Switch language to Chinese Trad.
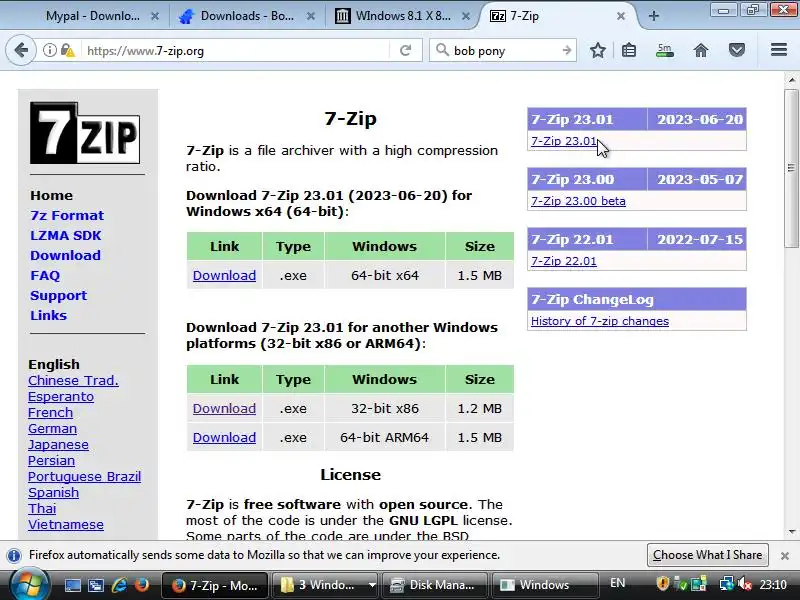Screen dimensions: 800x600 [x=73, y=381]
